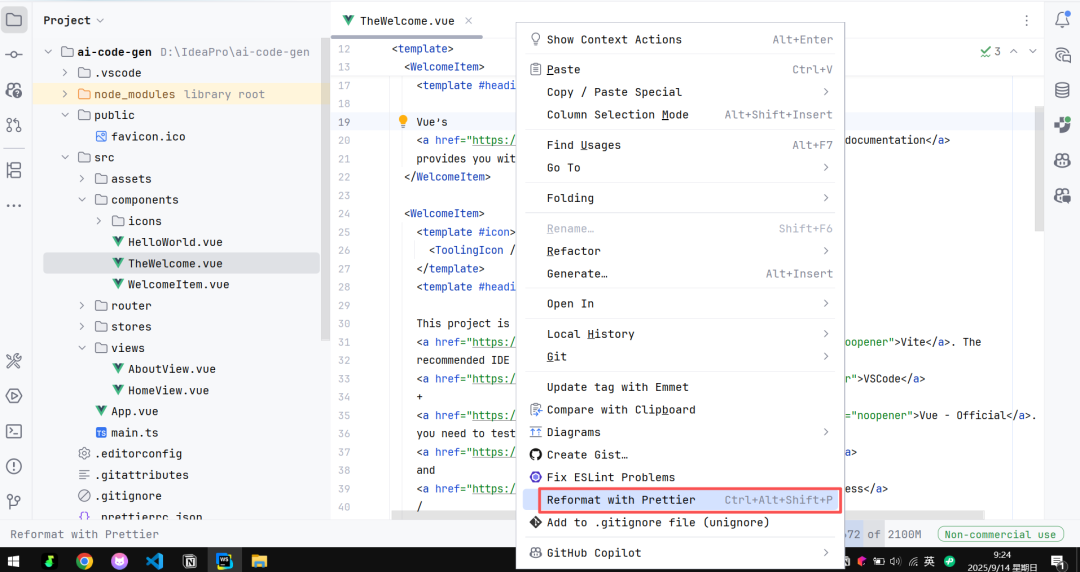Open the Pull Requests tool window
Screen dimensions: 1080x572
[x=14, y=125]
